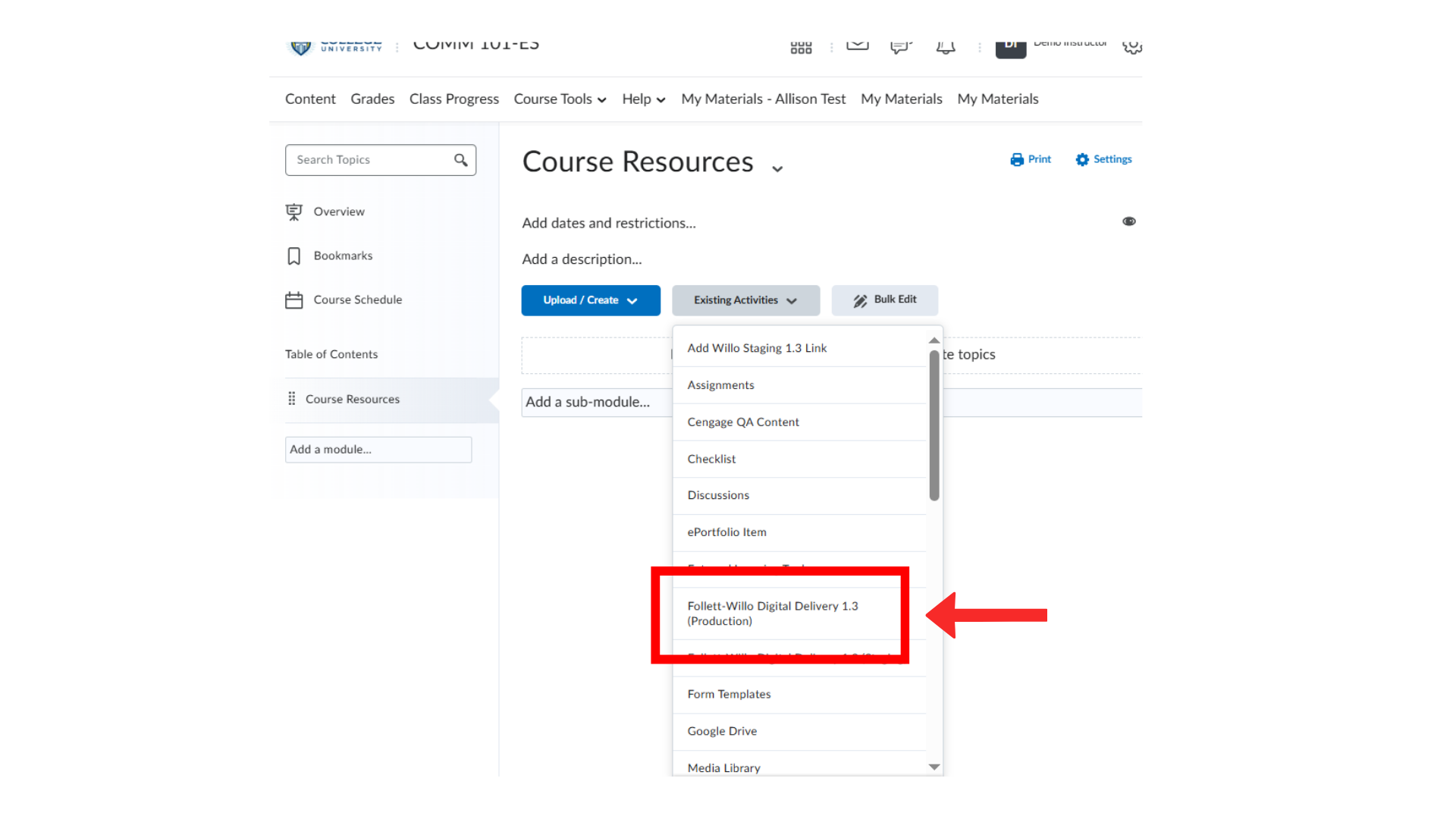The image size is (1456, 819).
Task: Select Assignments from the activities list
Action: pos(799,385)
